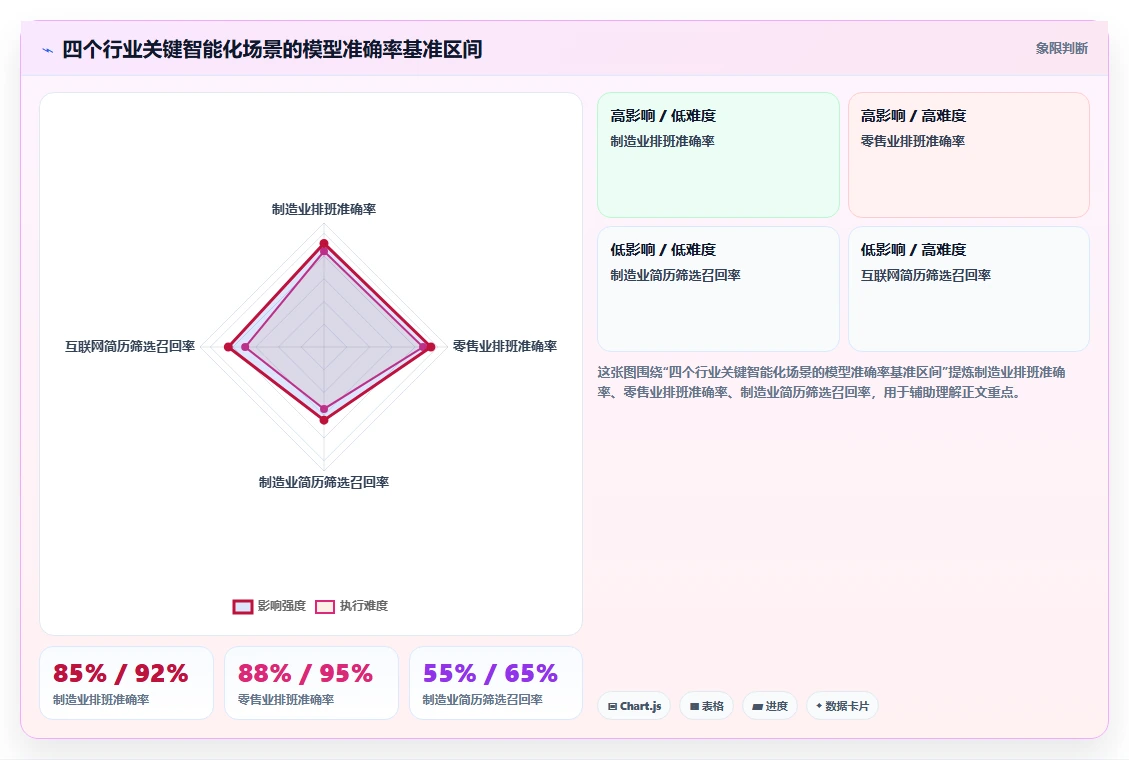This screenshot has width=1129, height=760.
Task: Open the 高影响 / 低难度 quadrant card
Action: click(x=718, y=155)
